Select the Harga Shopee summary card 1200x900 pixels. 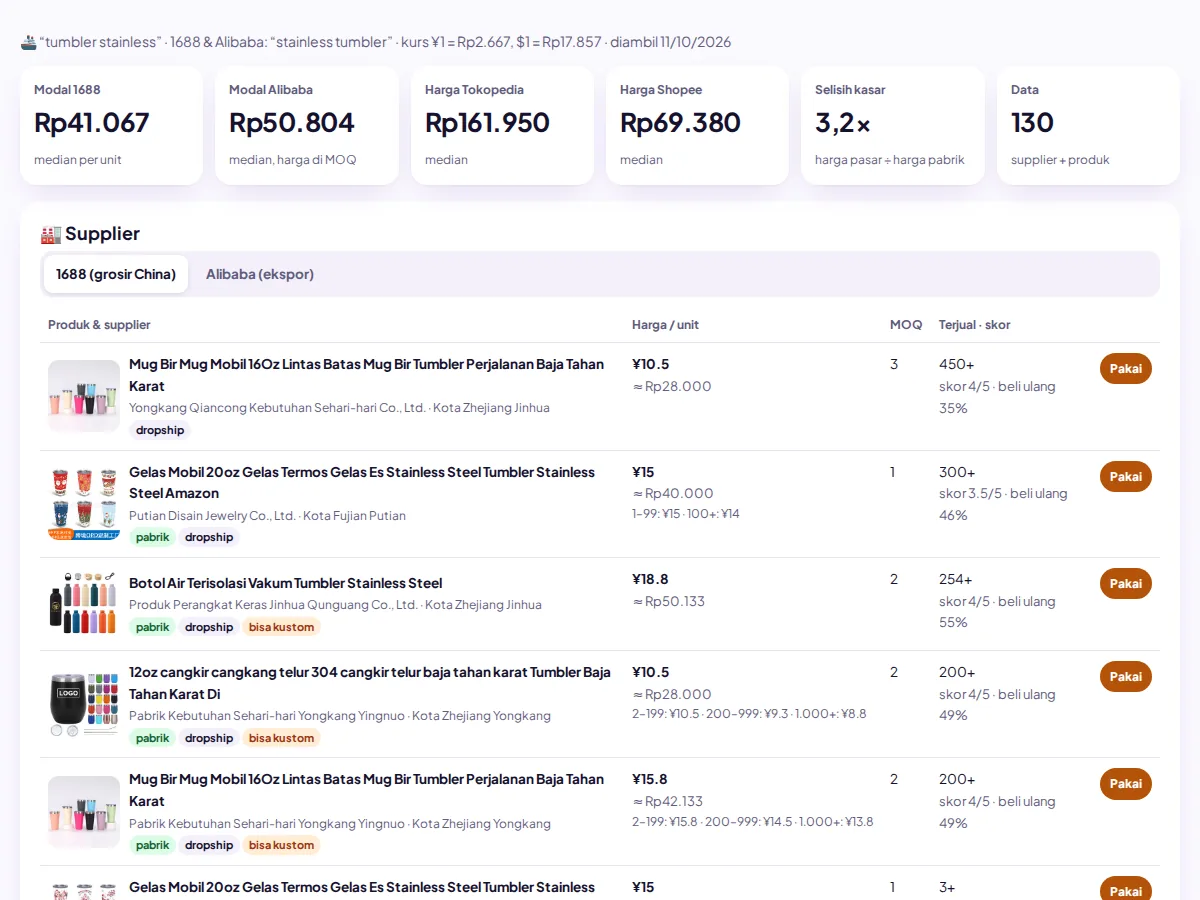coord(697,126)
